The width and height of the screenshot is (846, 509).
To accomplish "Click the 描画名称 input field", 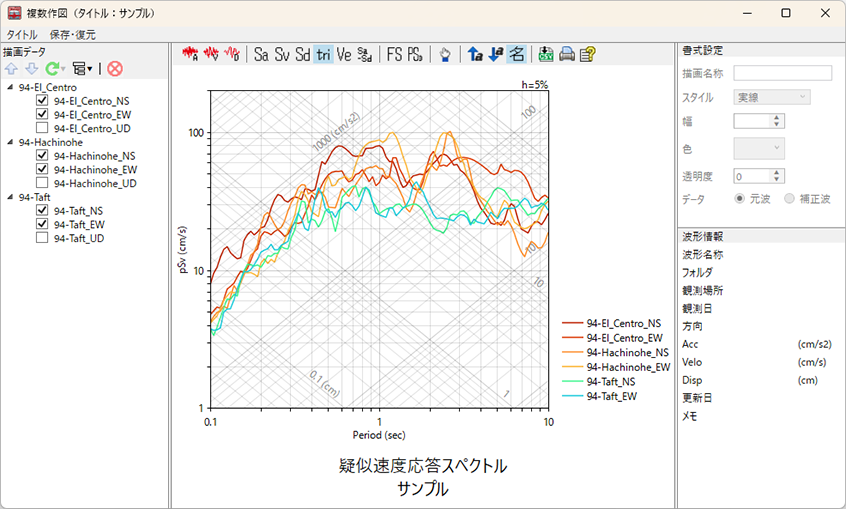I will tap(782, 73).
